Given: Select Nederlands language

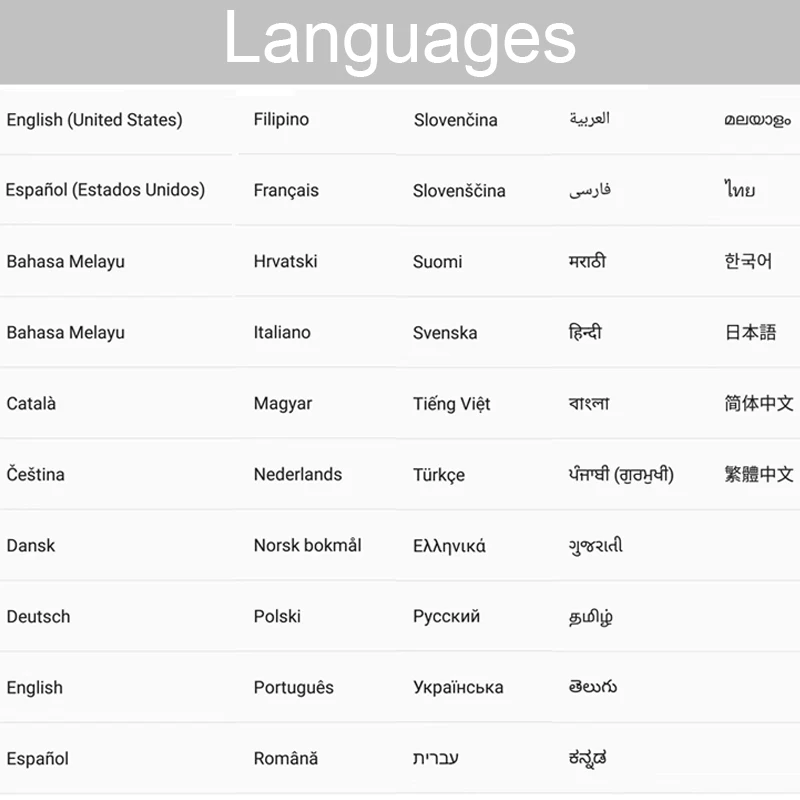Looking at the screenshot, I should click(298, 474).
